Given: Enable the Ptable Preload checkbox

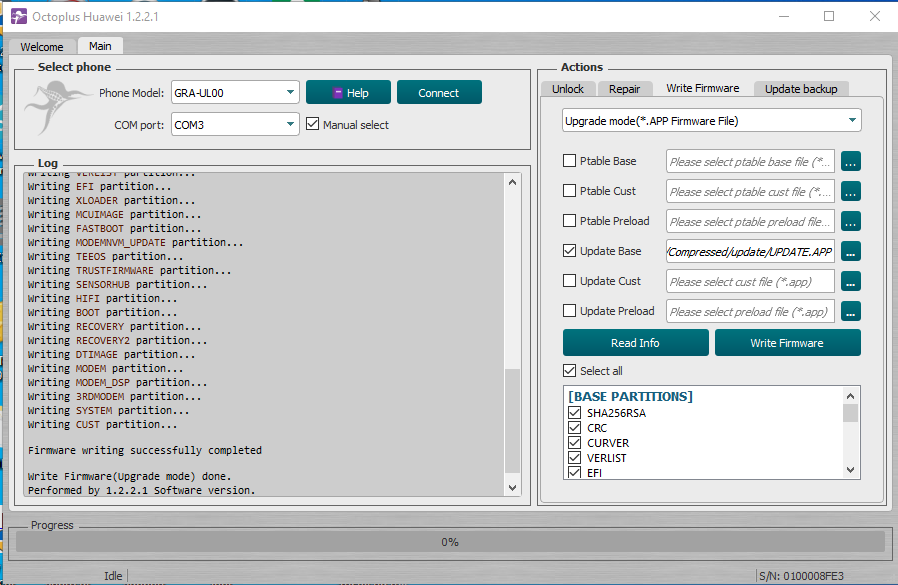Looking at the screenshot, I should [x=569, y=221].
